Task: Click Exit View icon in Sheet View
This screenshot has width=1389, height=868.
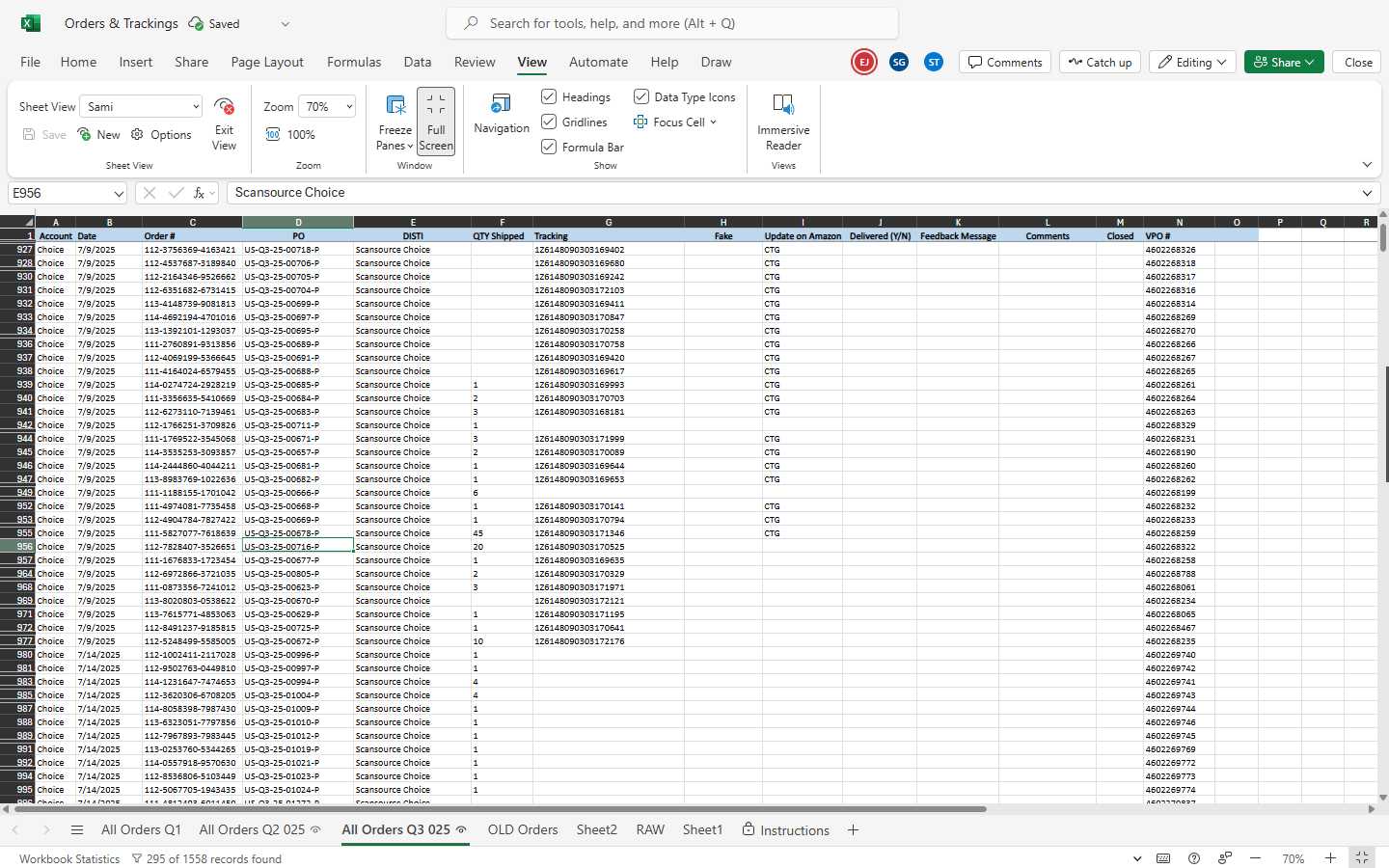Action: click(224, 106)
